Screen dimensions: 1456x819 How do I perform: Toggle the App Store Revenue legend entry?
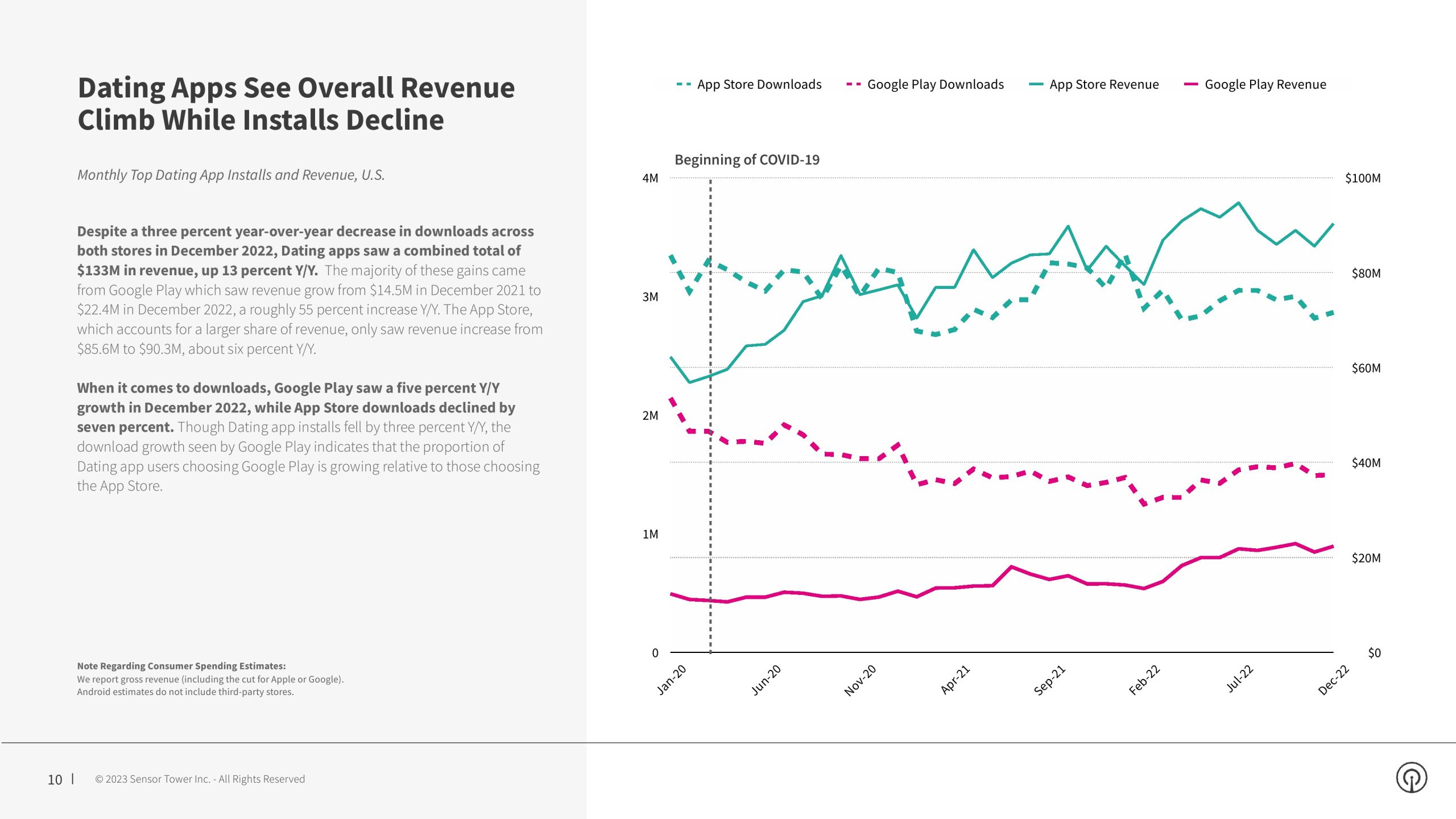coord(1103,85)
